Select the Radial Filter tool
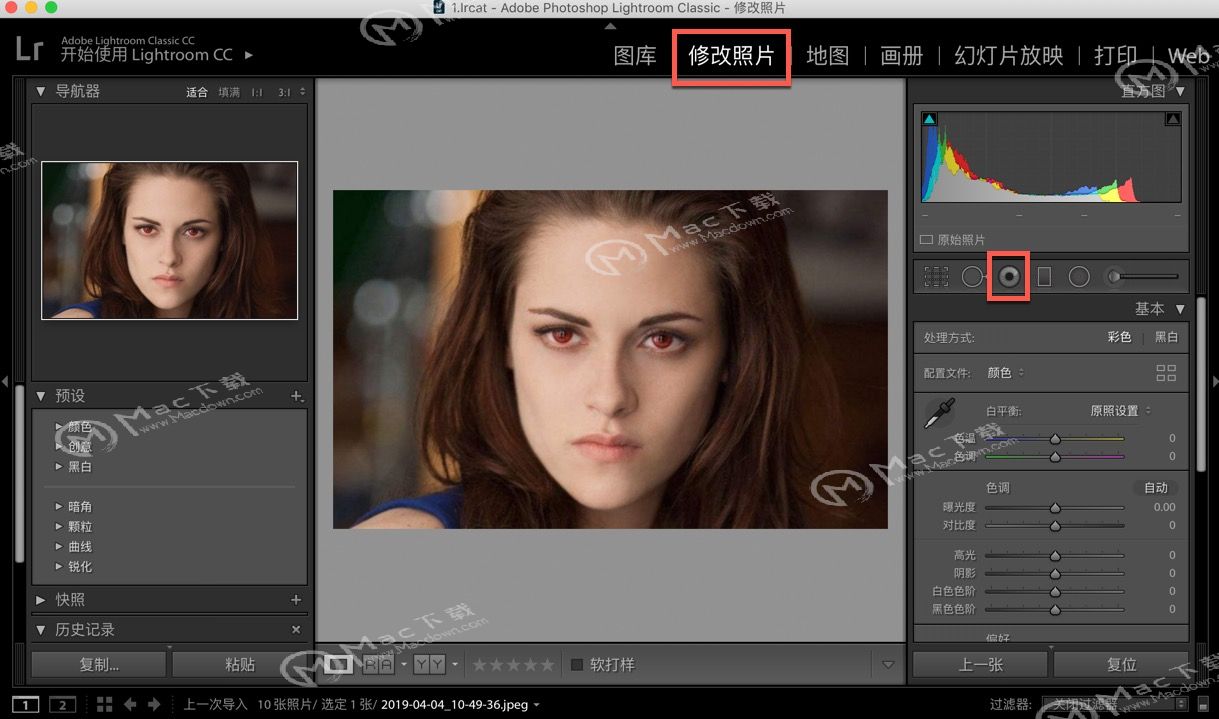Image resolution: width=1219 pixels, height=719 pixels. tap(1079, 277)
